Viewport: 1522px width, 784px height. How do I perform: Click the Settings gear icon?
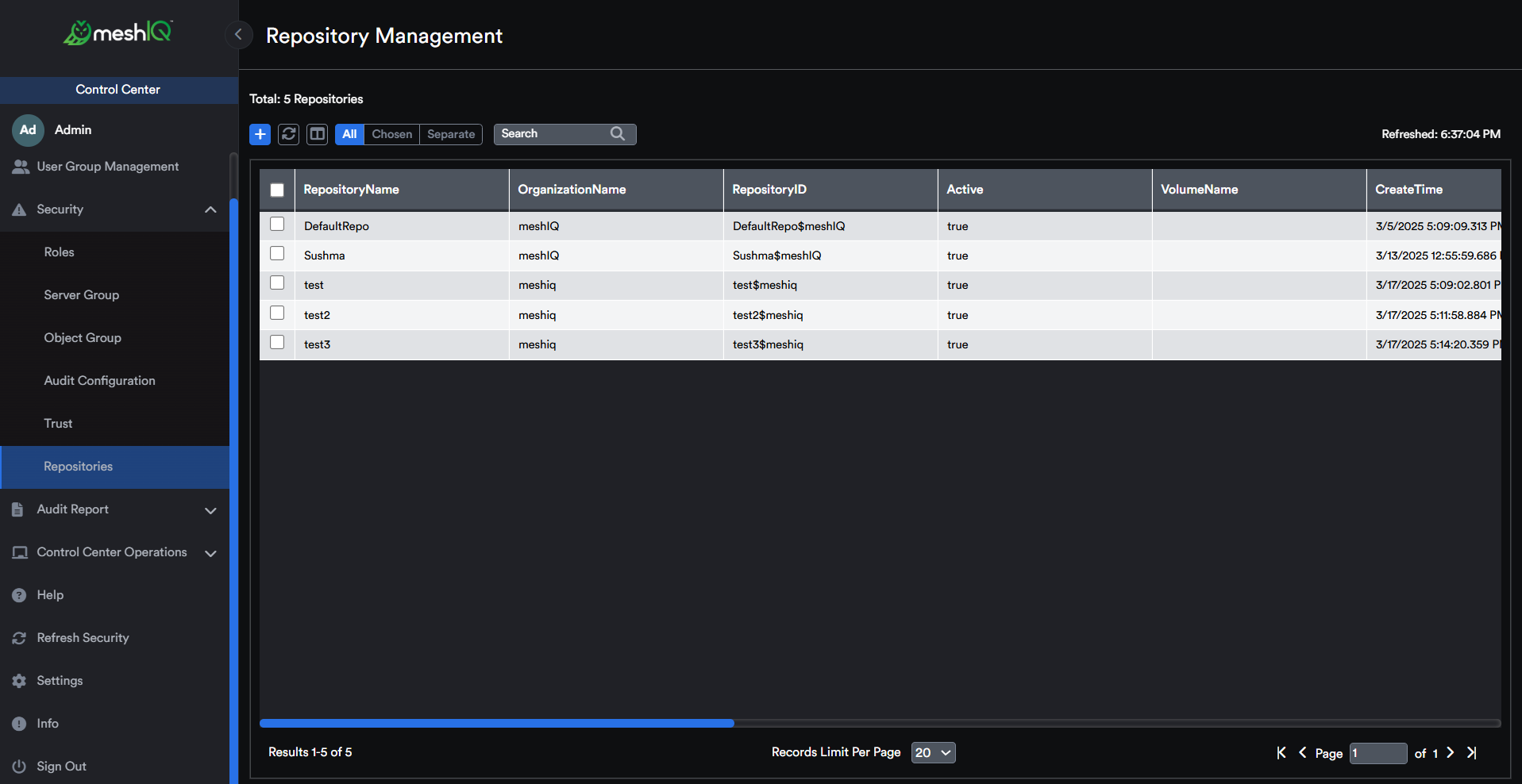point(19,681)
